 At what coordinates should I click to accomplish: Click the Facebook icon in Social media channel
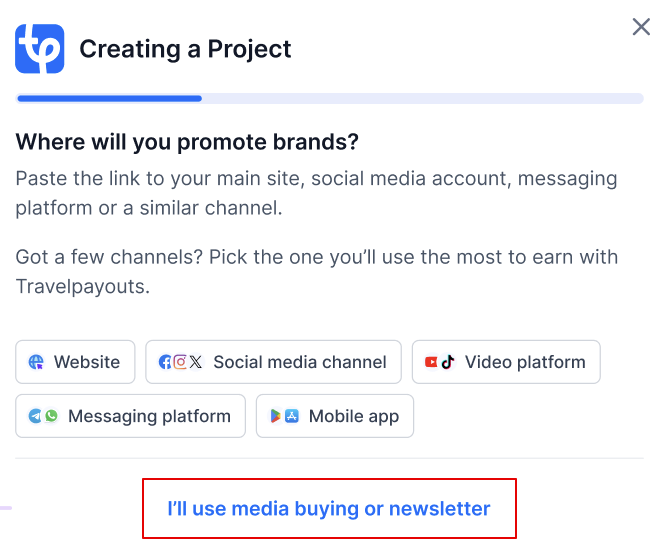(x=165, y=362)
